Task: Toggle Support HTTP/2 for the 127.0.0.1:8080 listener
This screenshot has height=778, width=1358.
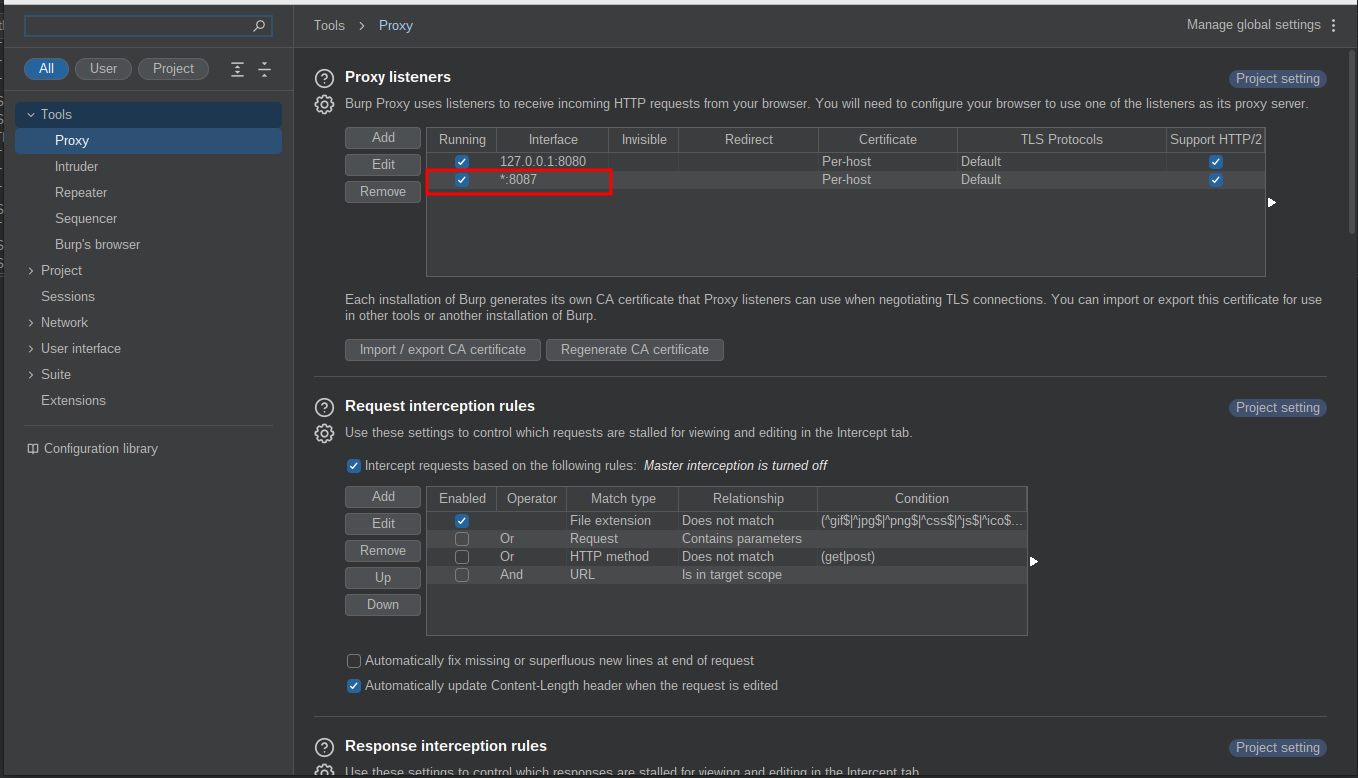Action: click(x=1216, y=162)
